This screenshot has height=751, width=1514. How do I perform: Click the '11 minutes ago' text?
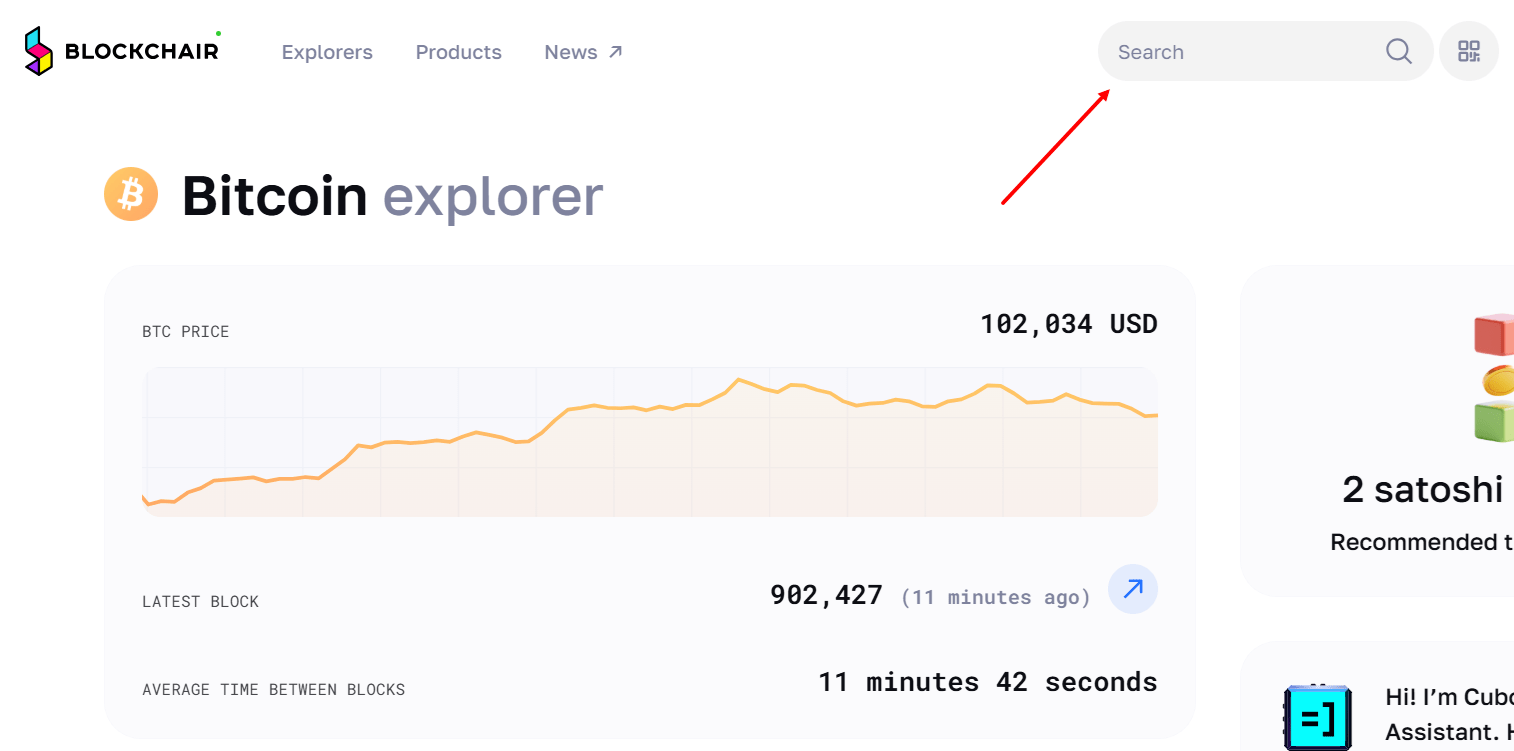pyautogui.click(x=996, y=597)
